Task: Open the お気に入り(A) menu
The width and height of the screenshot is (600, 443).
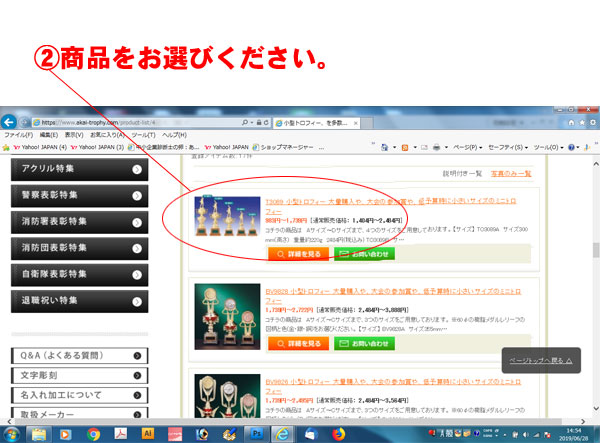Action: pos(105,134)
